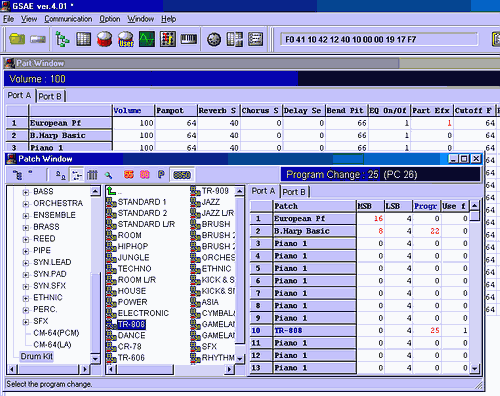Click the Volume : 100 level bar
The image size is (500, 396).
pos(252,79)
